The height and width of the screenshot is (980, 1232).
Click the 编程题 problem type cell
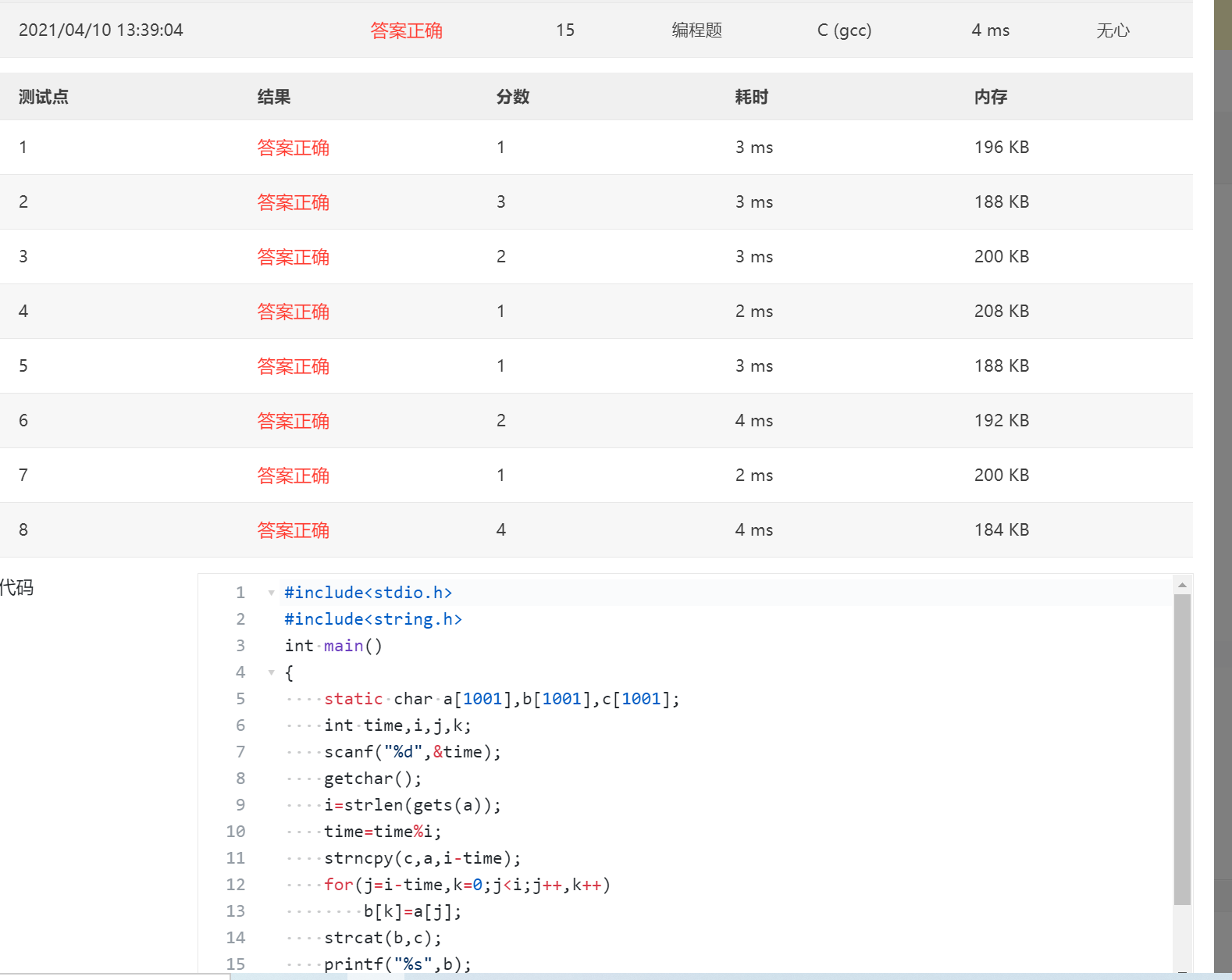tap(696, 30)
